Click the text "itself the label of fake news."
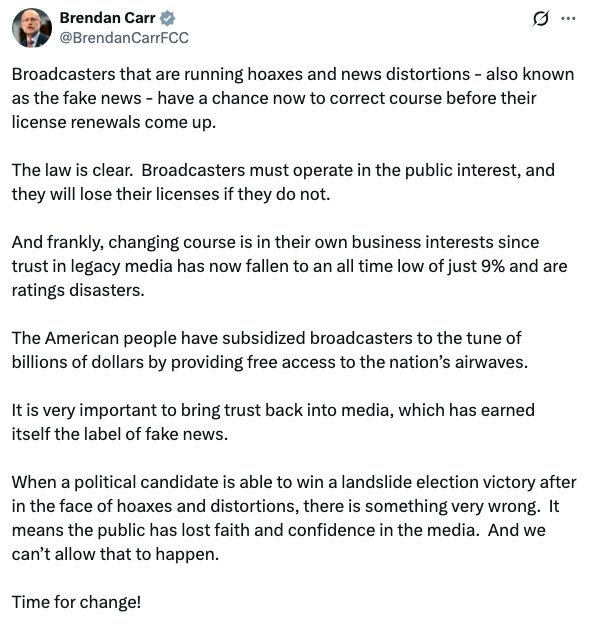 (x=120, y=434)
